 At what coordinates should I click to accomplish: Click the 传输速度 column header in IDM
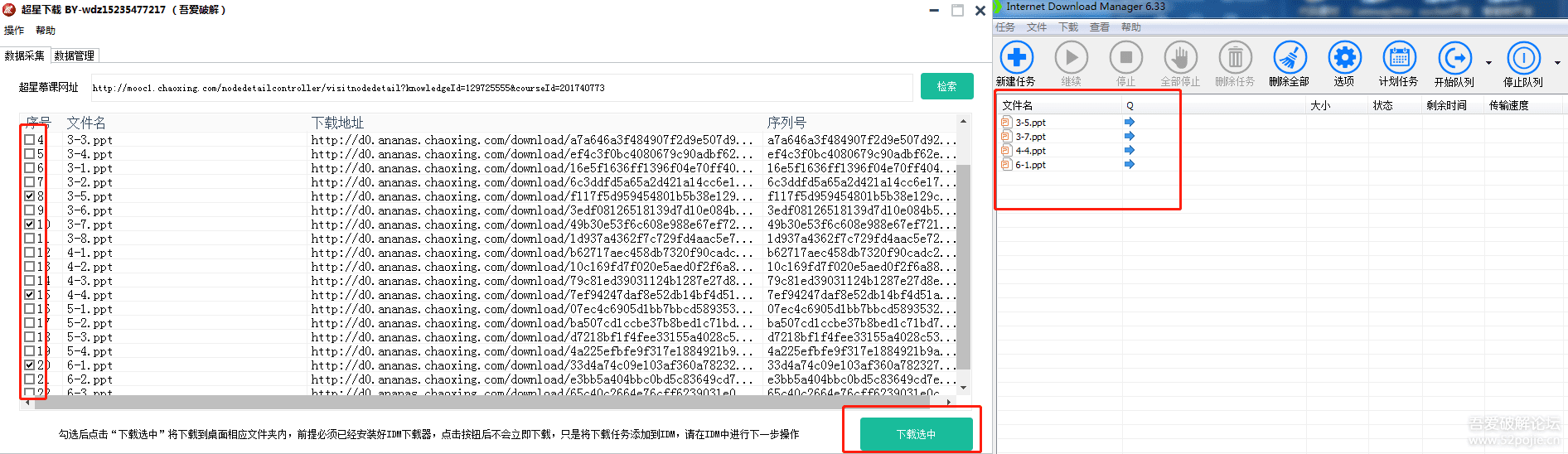point(1508,105)
